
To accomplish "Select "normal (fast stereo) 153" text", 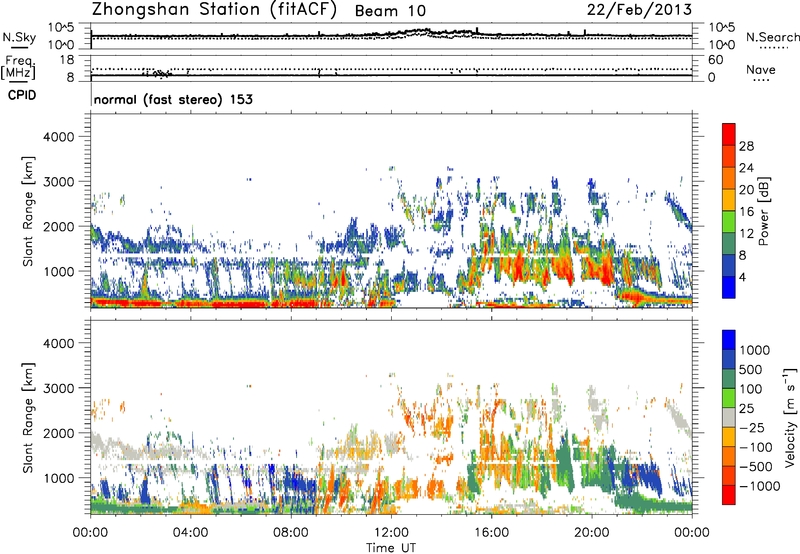I will click(173, 99).
